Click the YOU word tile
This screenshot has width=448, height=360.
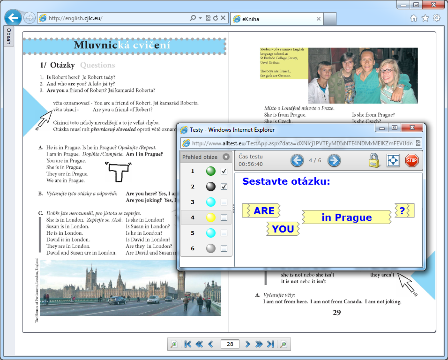(283, 229)
